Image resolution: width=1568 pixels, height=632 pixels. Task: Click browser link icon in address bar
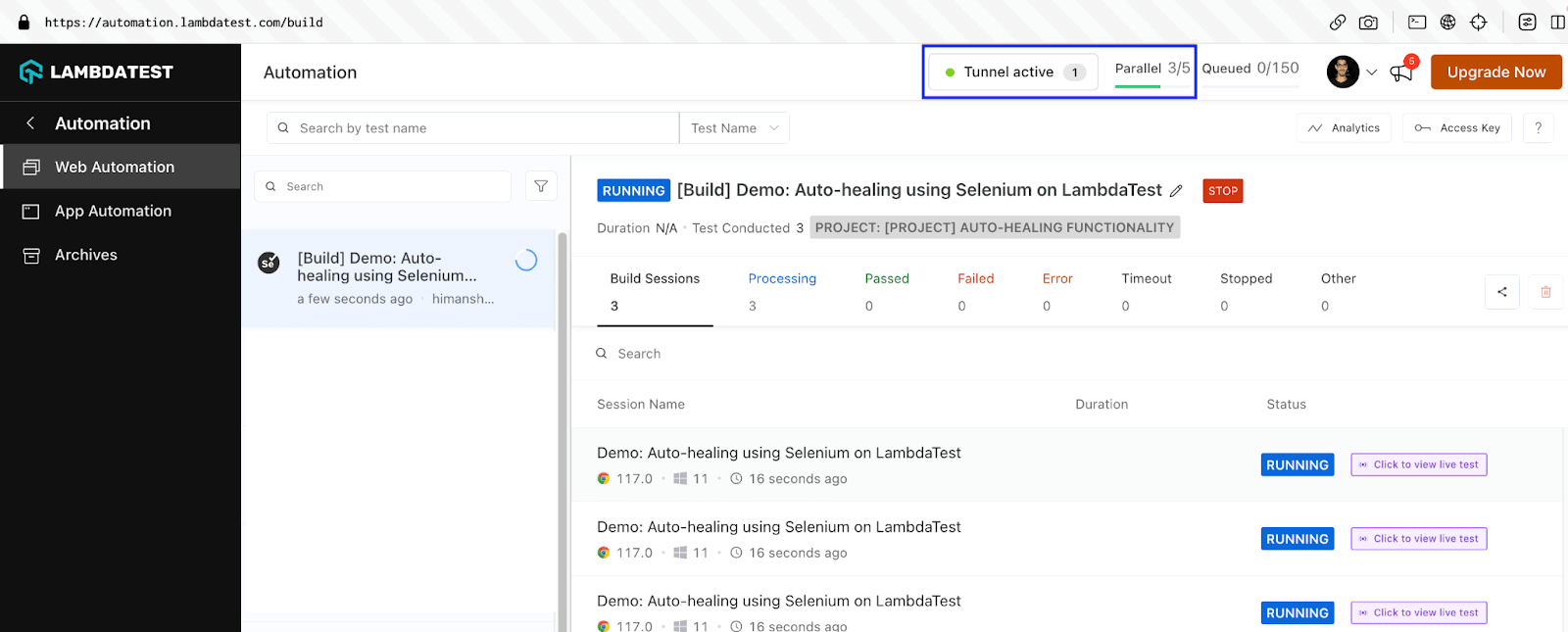click(x=1338, y=22)
